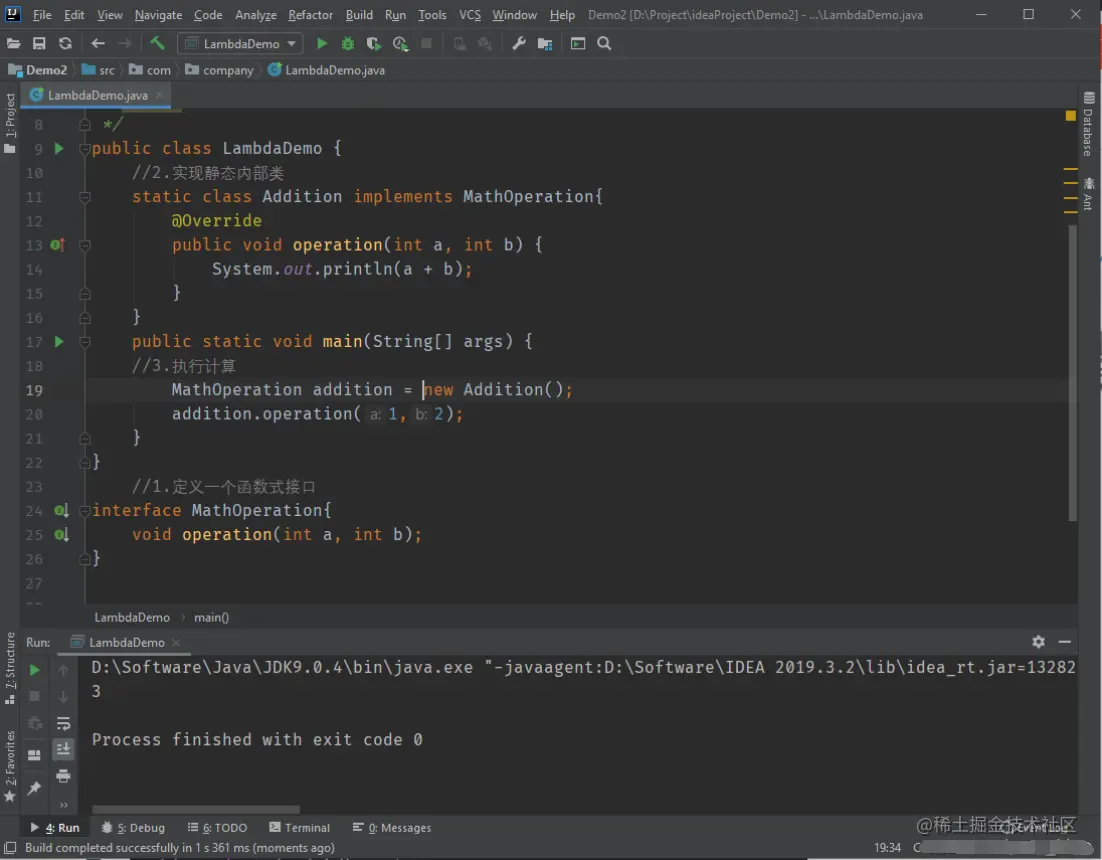Click the run gutter arrow beside class LambdaDemo
The height and width of the screenshot is (860, 1102).
pyautogui.click(x=59, y=148)
